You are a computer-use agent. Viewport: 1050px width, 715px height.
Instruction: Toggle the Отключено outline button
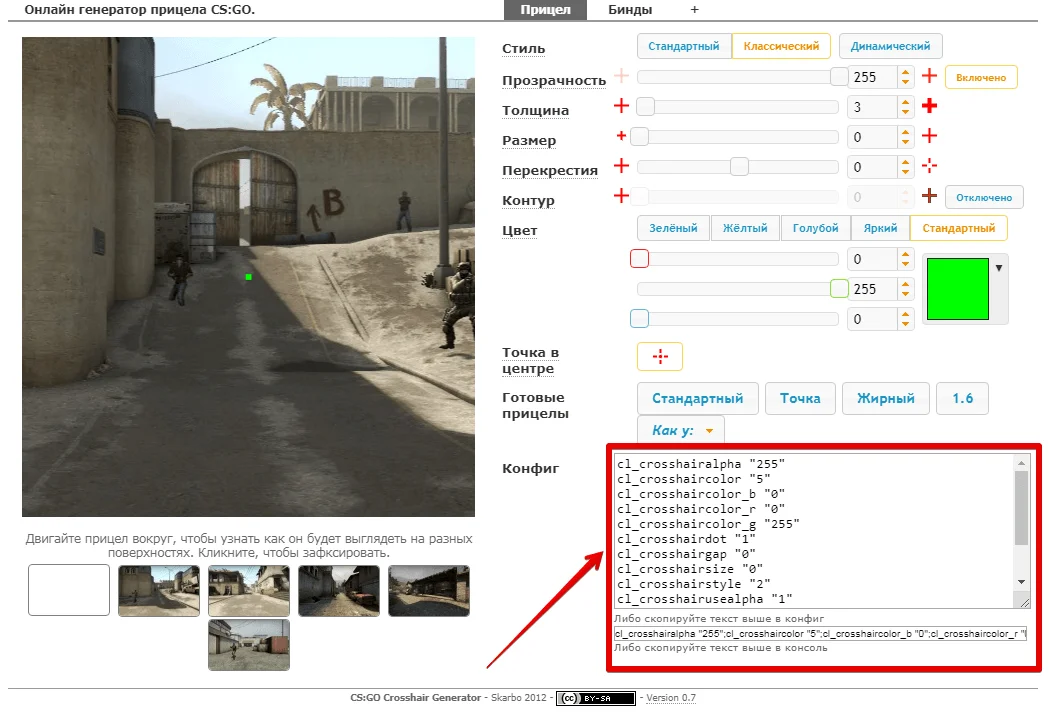point(984,197)
